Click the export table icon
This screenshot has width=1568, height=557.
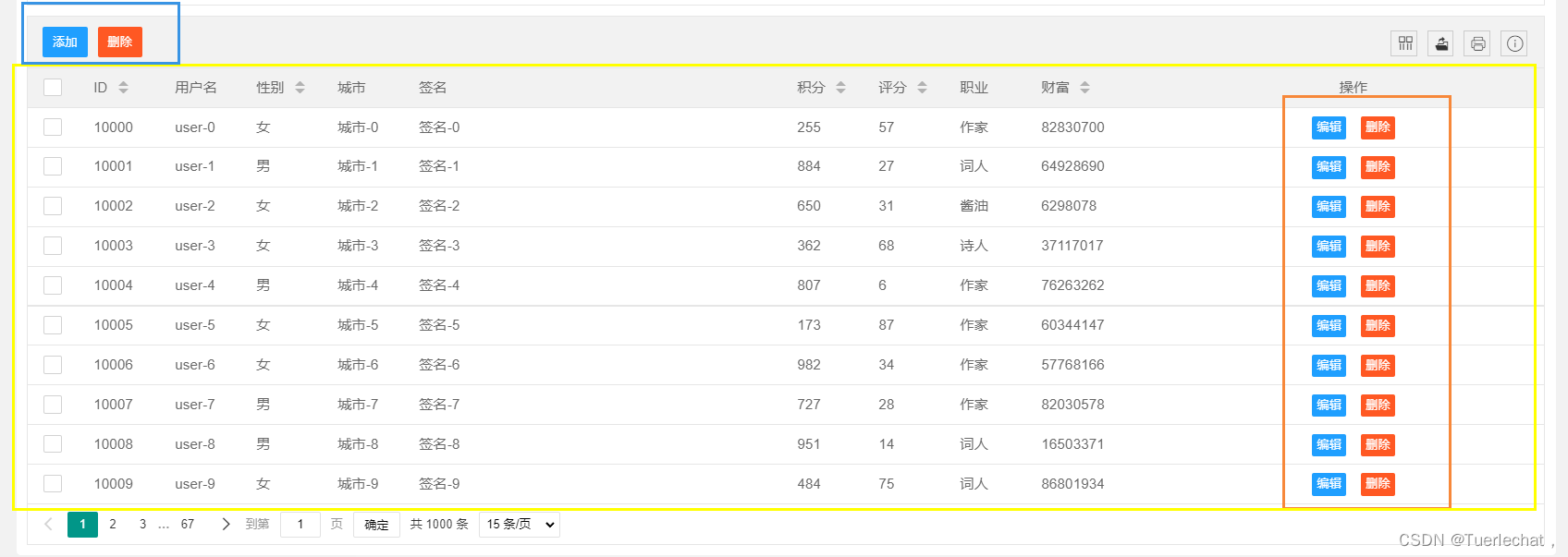pos(1441,43)
